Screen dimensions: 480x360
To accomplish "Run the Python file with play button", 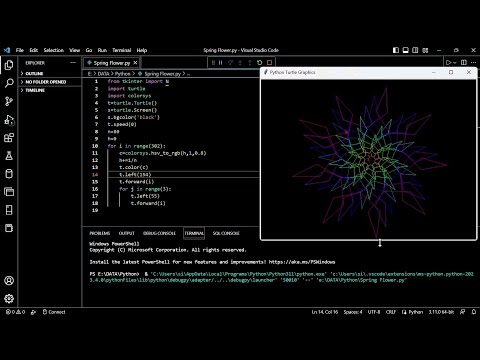I will click(x=448, y=62).
